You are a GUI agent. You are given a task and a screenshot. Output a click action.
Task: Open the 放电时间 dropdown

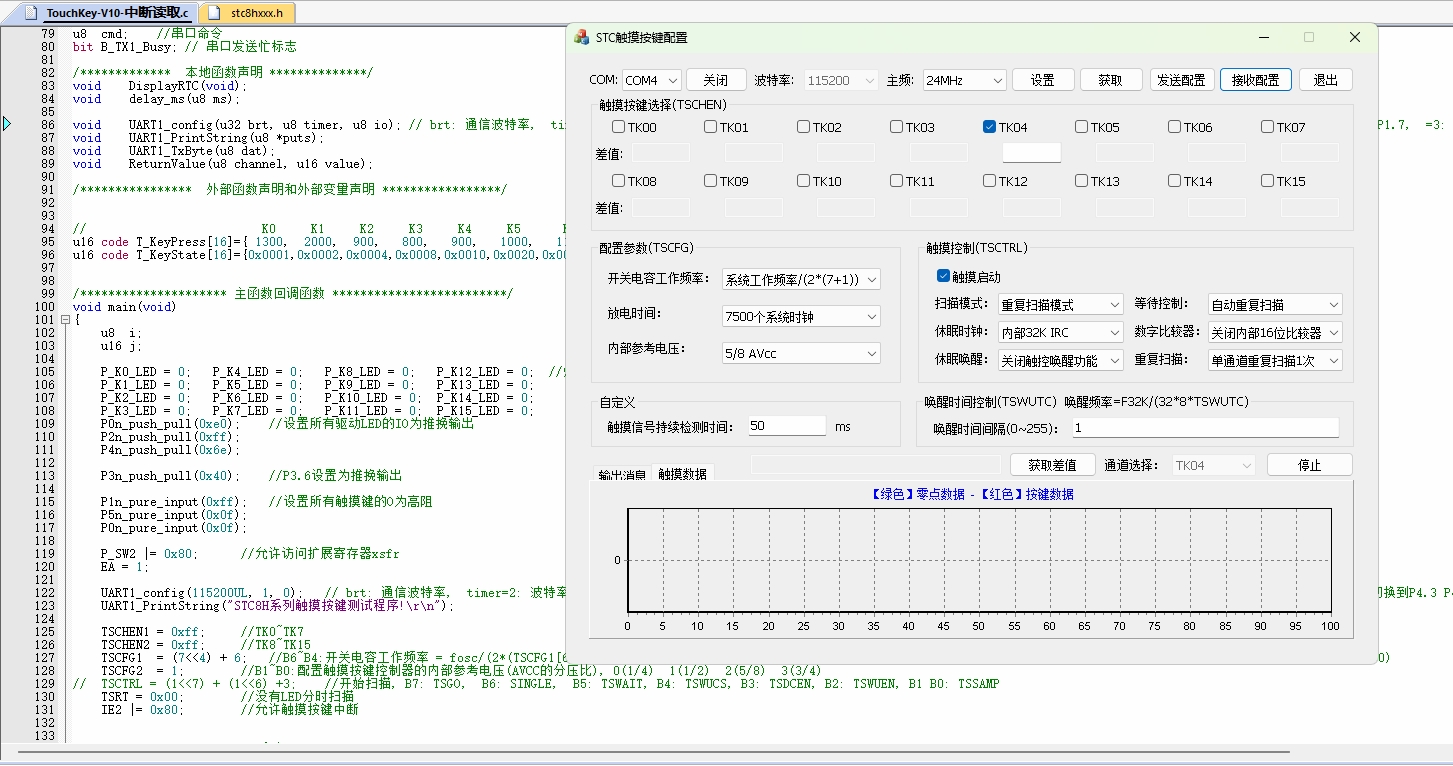tap(801, 316)
